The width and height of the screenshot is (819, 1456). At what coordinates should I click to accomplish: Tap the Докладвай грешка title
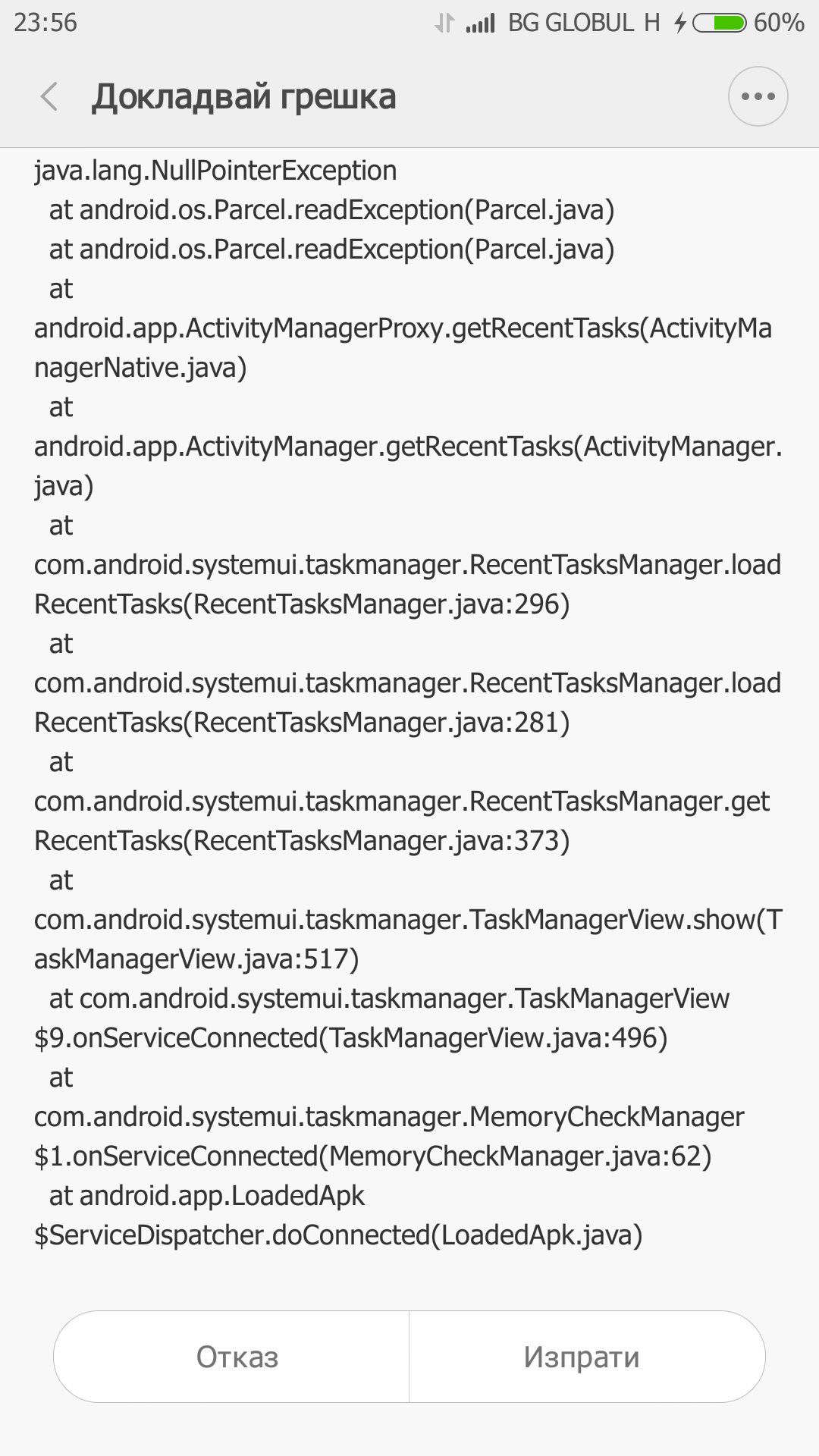[x=244, y=97]
